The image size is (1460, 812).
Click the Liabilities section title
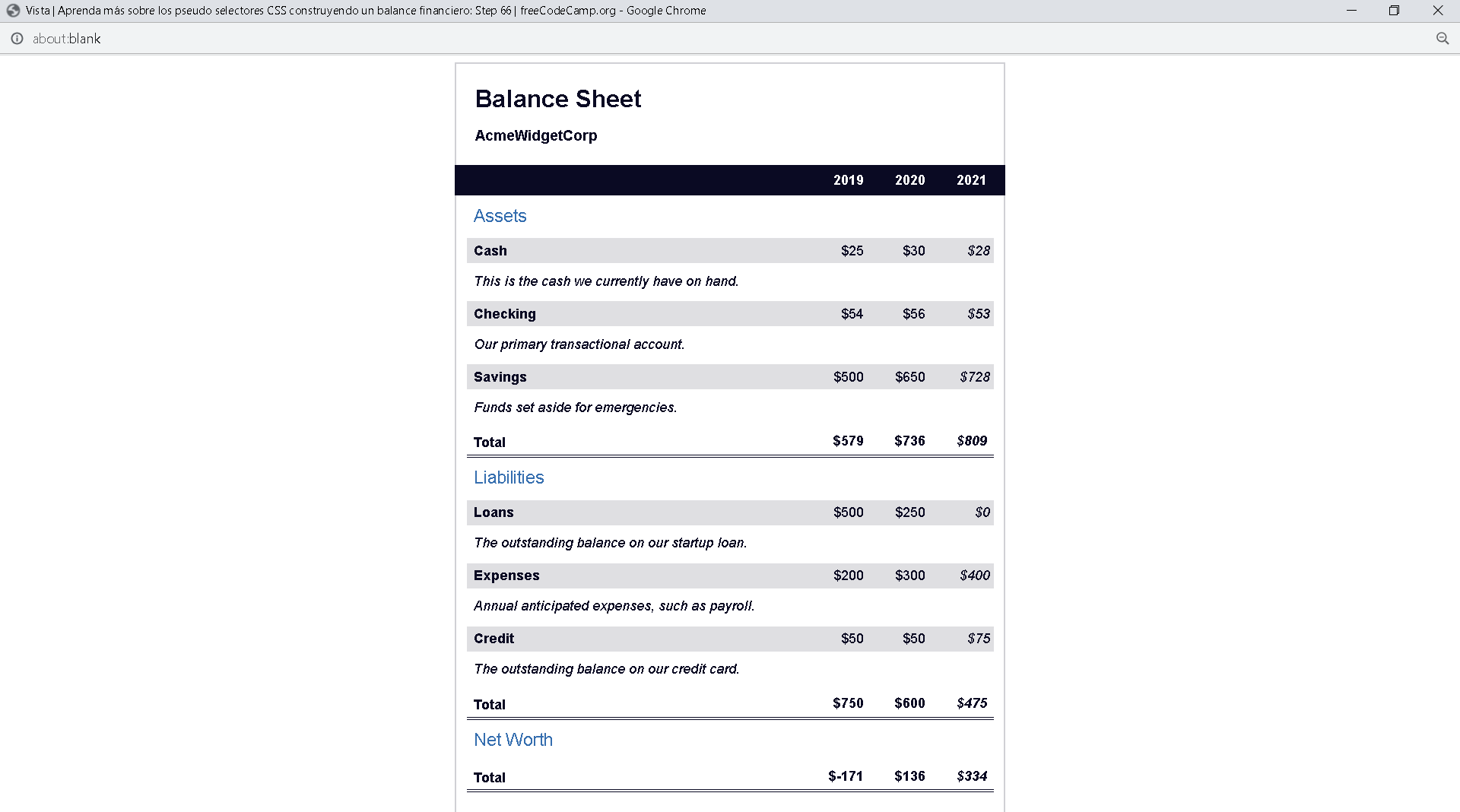coord(509,477)
